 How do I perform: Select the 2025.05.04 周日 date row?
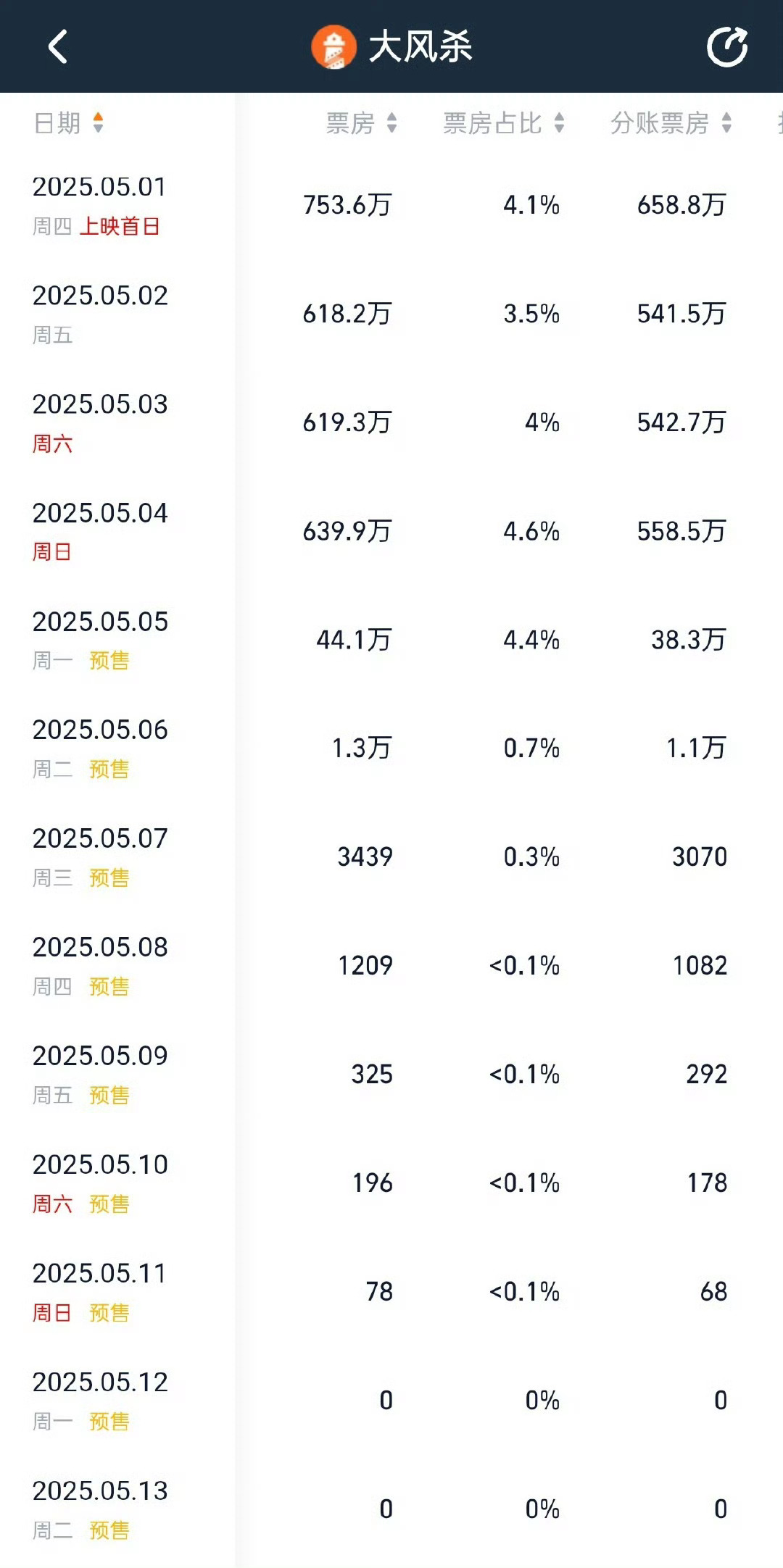point(391,531)
